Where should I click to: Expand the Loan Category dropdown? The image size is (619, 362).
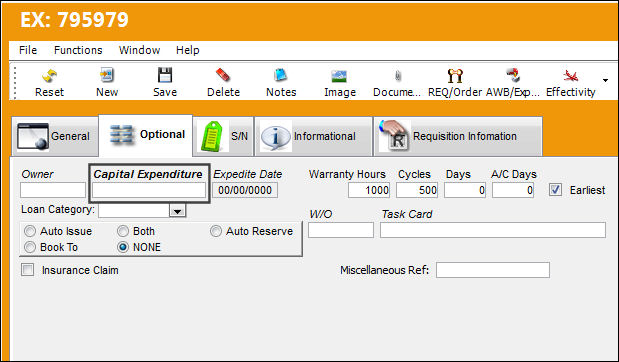[177, 211]
